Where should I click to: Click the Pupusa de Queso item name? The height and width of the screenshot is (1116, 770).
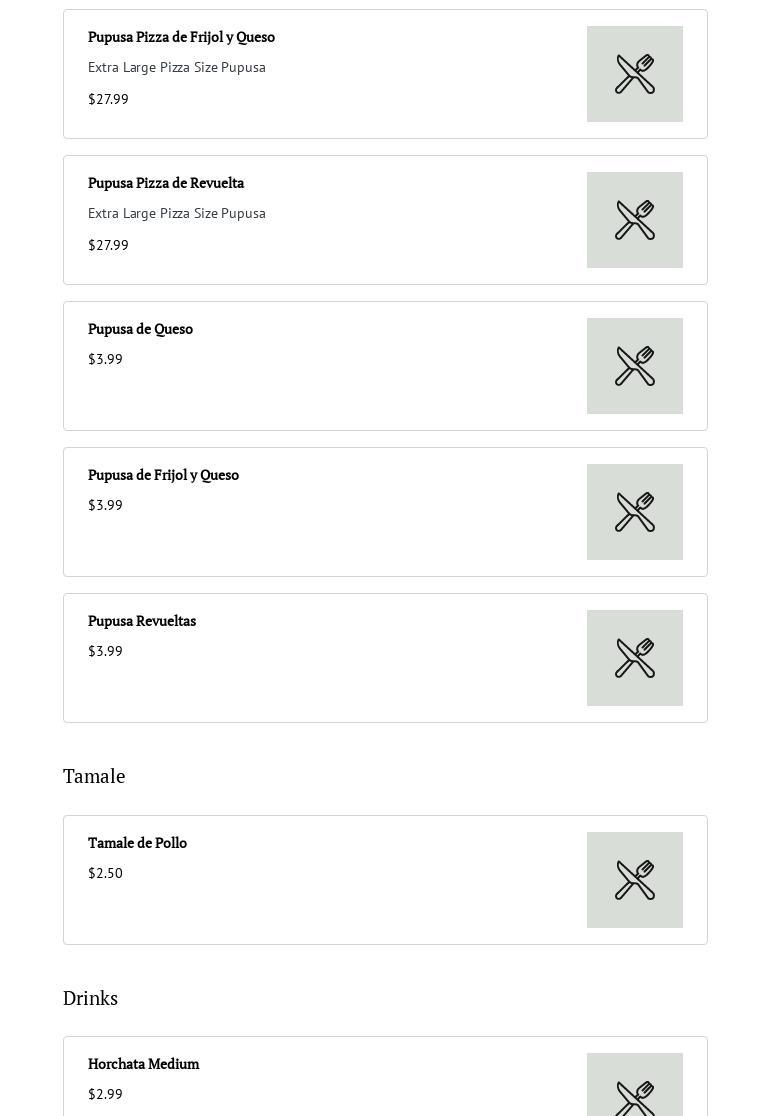tap(140, 329)
